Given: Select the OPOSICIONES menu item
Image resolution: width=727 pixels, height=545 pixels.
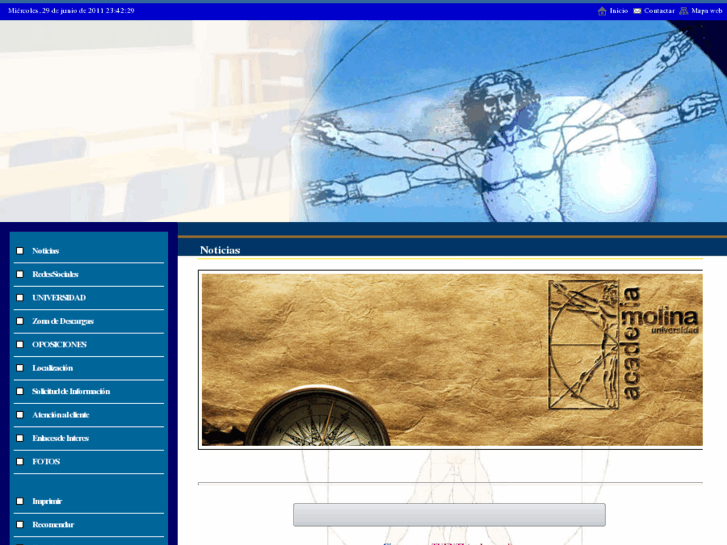Looking at the screenshot, I should [x=59, y=345].
